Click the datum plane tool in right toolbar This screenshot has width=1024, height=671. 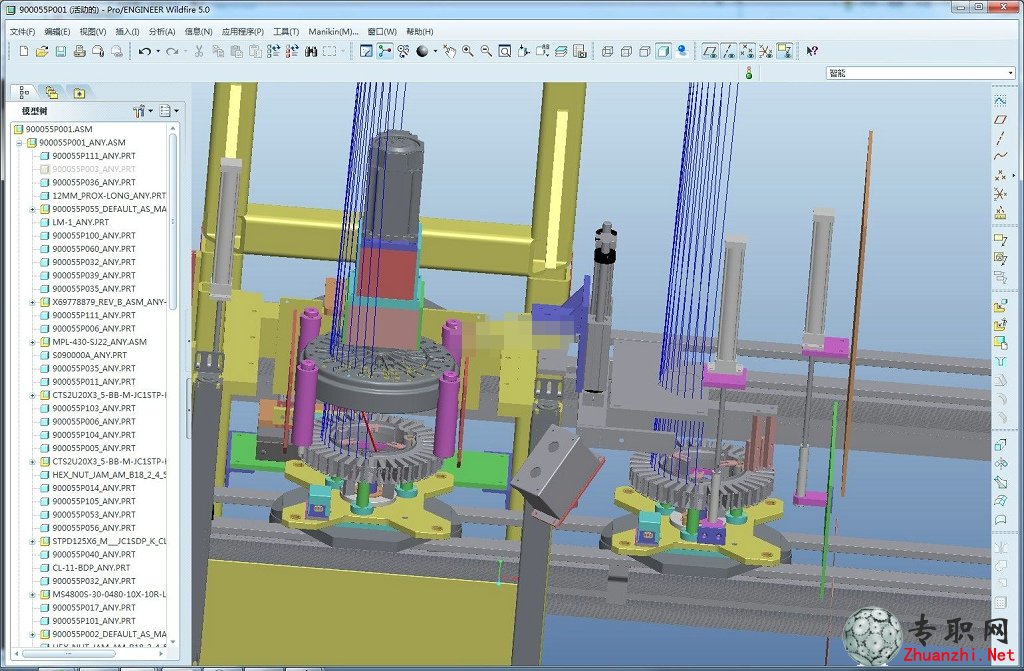[x=1000, y=120]
